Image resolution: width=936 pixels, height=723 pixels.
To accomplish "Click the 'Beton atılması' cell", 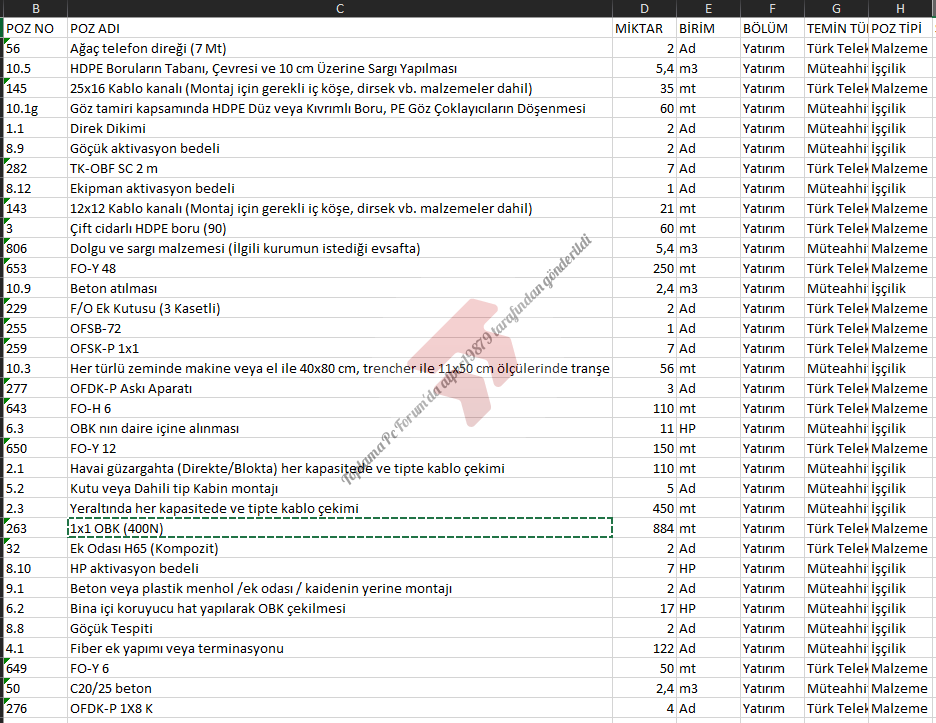I will pos(340,288).
